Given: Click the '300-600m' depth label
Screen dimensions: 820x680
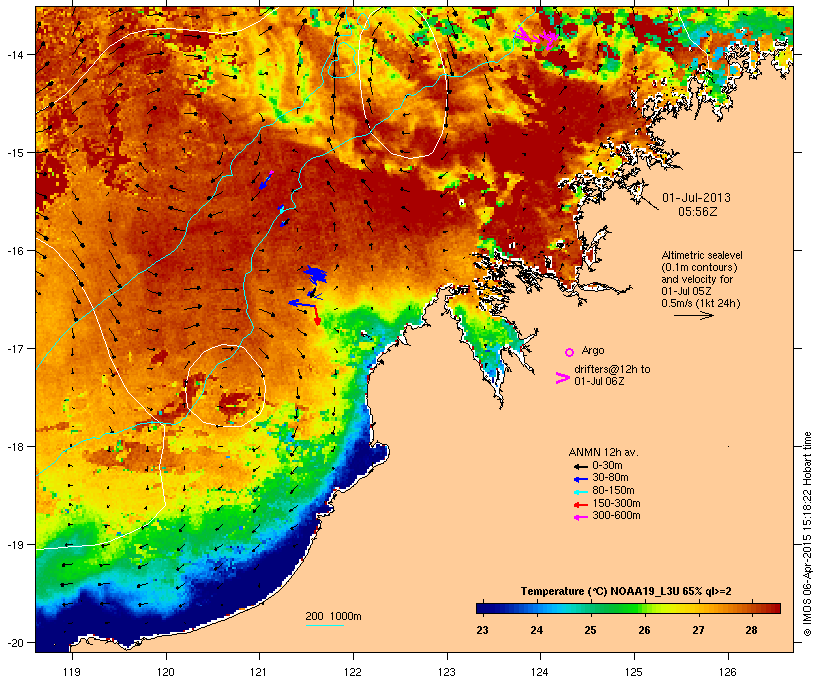Looking at the screenshot, I should click(616, 516).
